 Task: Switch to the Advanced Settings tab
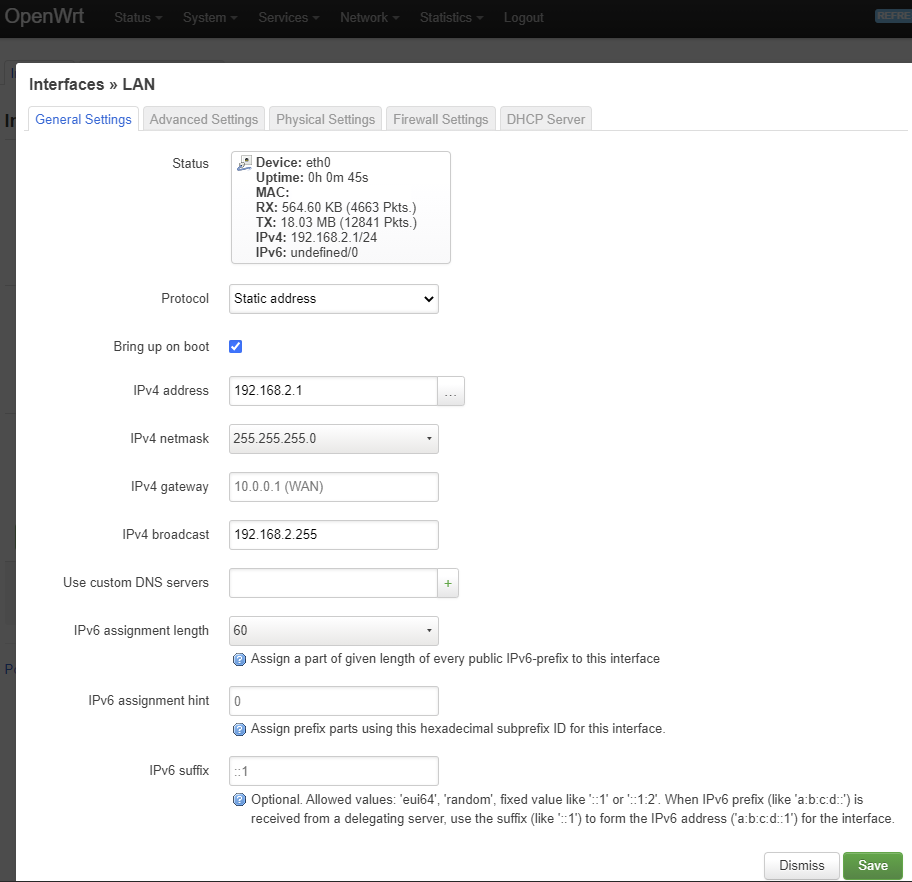coord(204,119)
